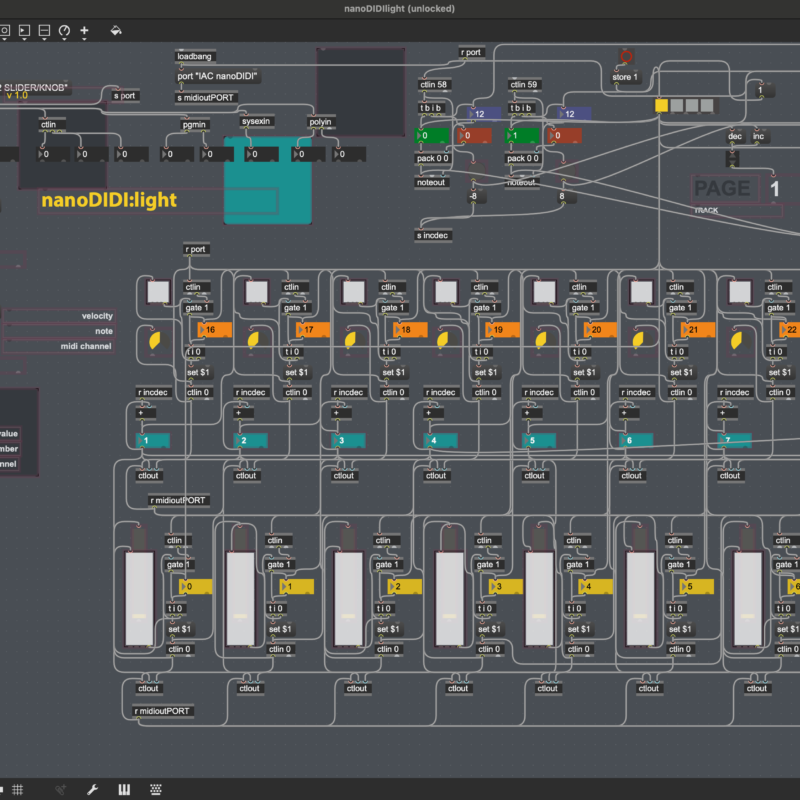Open the piano keyboard icon

coord(124,790)
